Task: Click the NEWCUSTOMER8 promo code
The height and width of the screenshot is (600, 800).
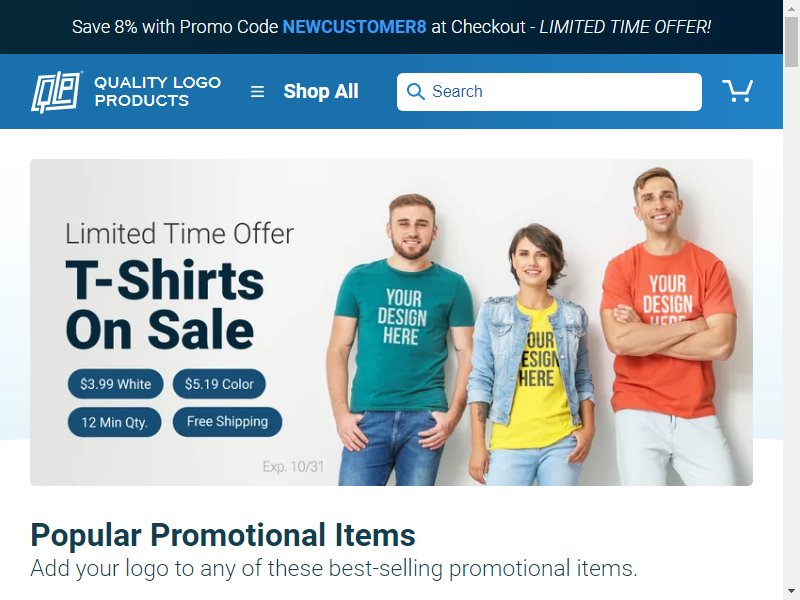Action: (354, 27)
